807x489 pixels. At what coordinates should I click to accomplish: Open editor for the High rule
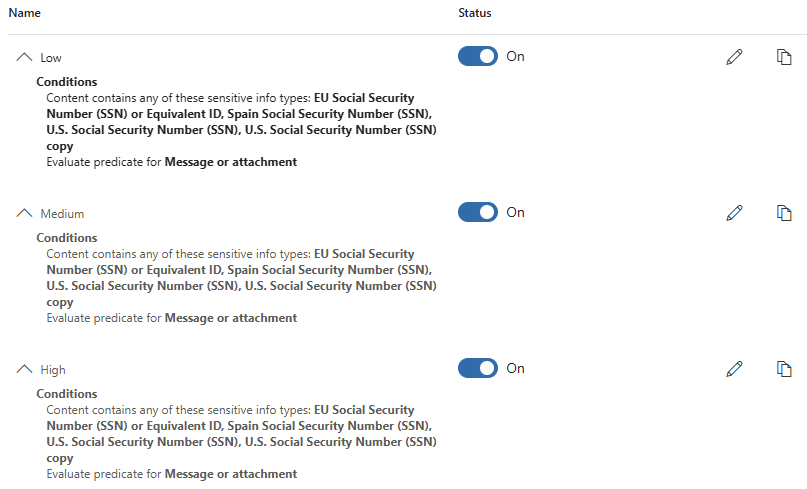point(734,369)
